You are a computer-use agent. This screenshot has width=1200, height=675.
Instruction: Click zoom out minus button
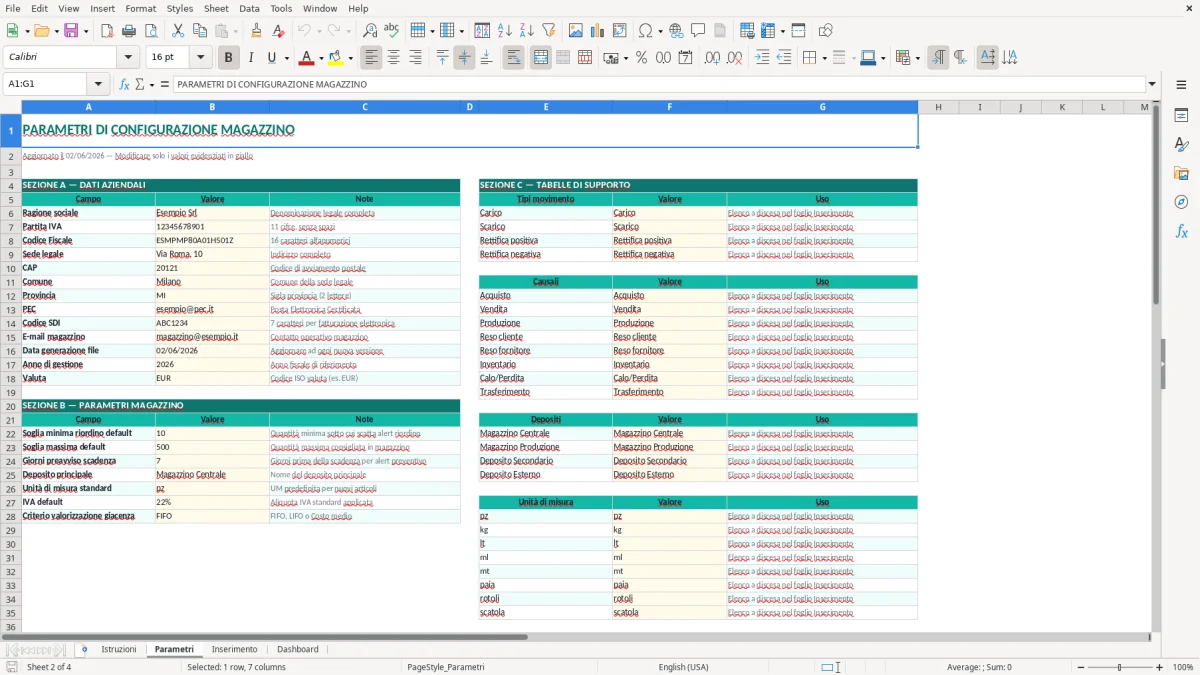(1079, 667)
